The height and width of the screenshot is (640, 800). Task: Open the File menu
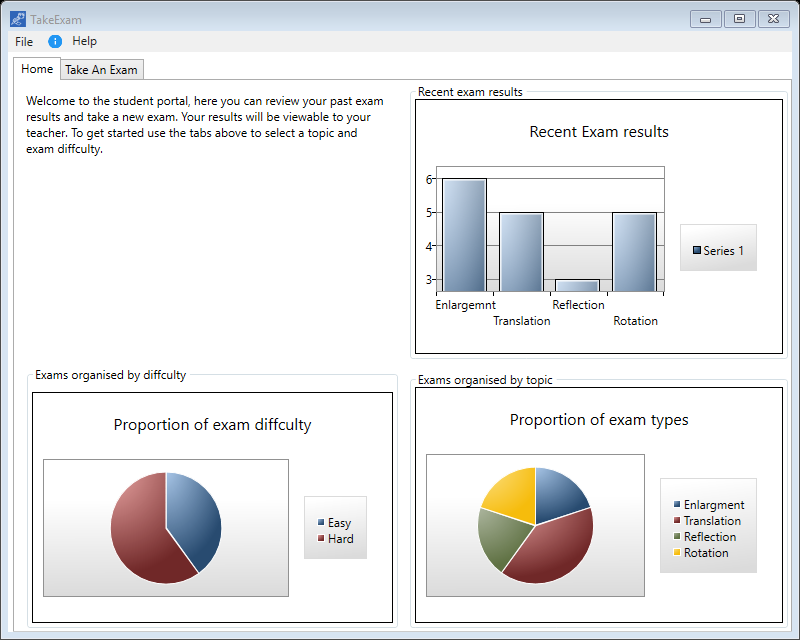click(23, 41)
